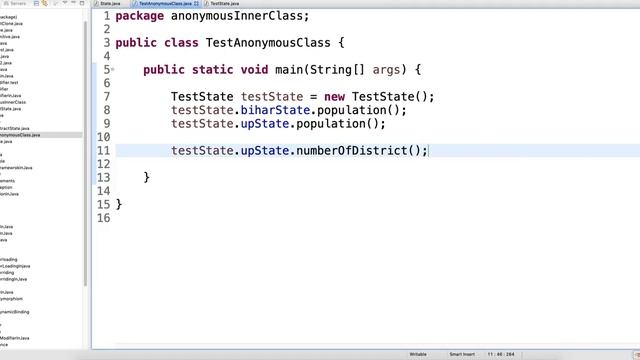Select the ...rridingInJava item in explorer
The image size is (640, 360).
click(x=13, y=279)
